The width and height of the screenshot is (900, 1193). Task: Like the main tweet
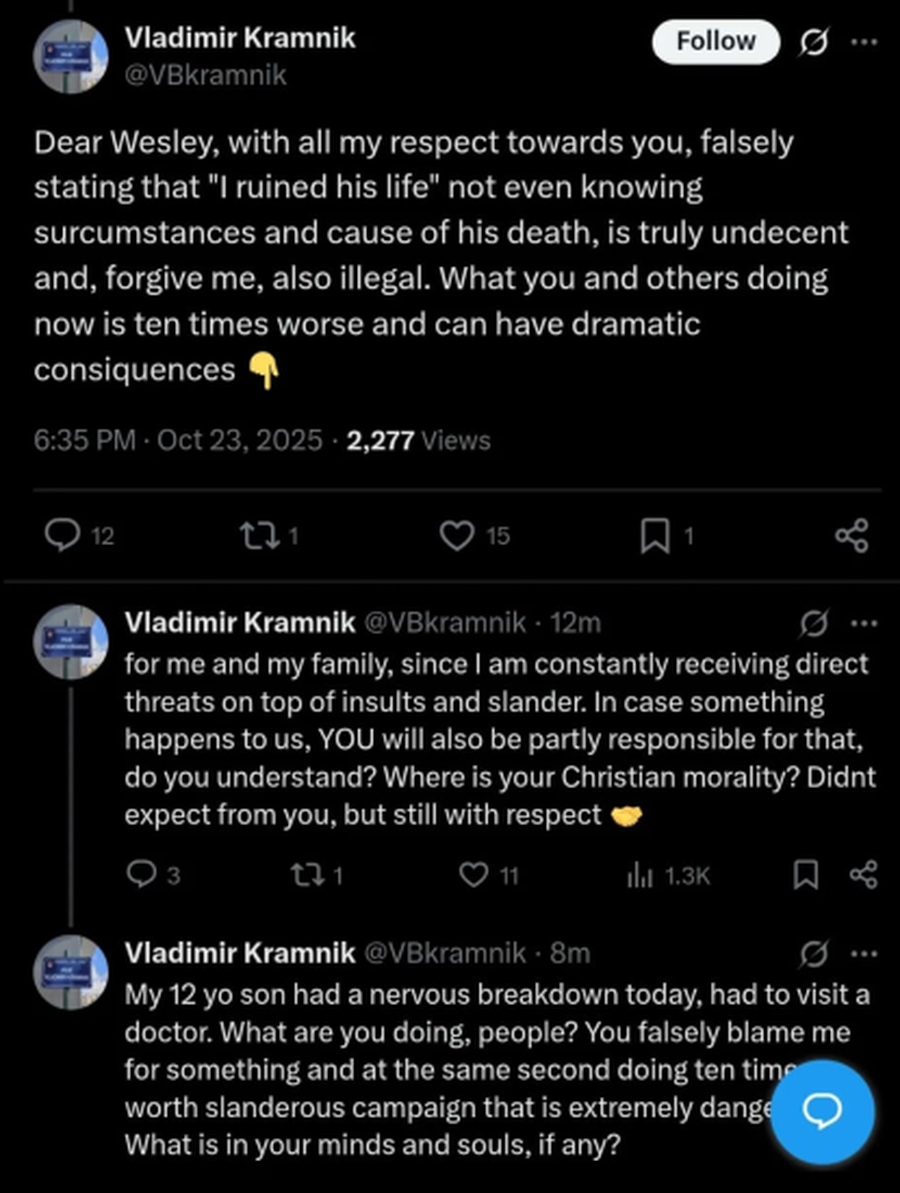pyautogui.click(x=456, y=537)
